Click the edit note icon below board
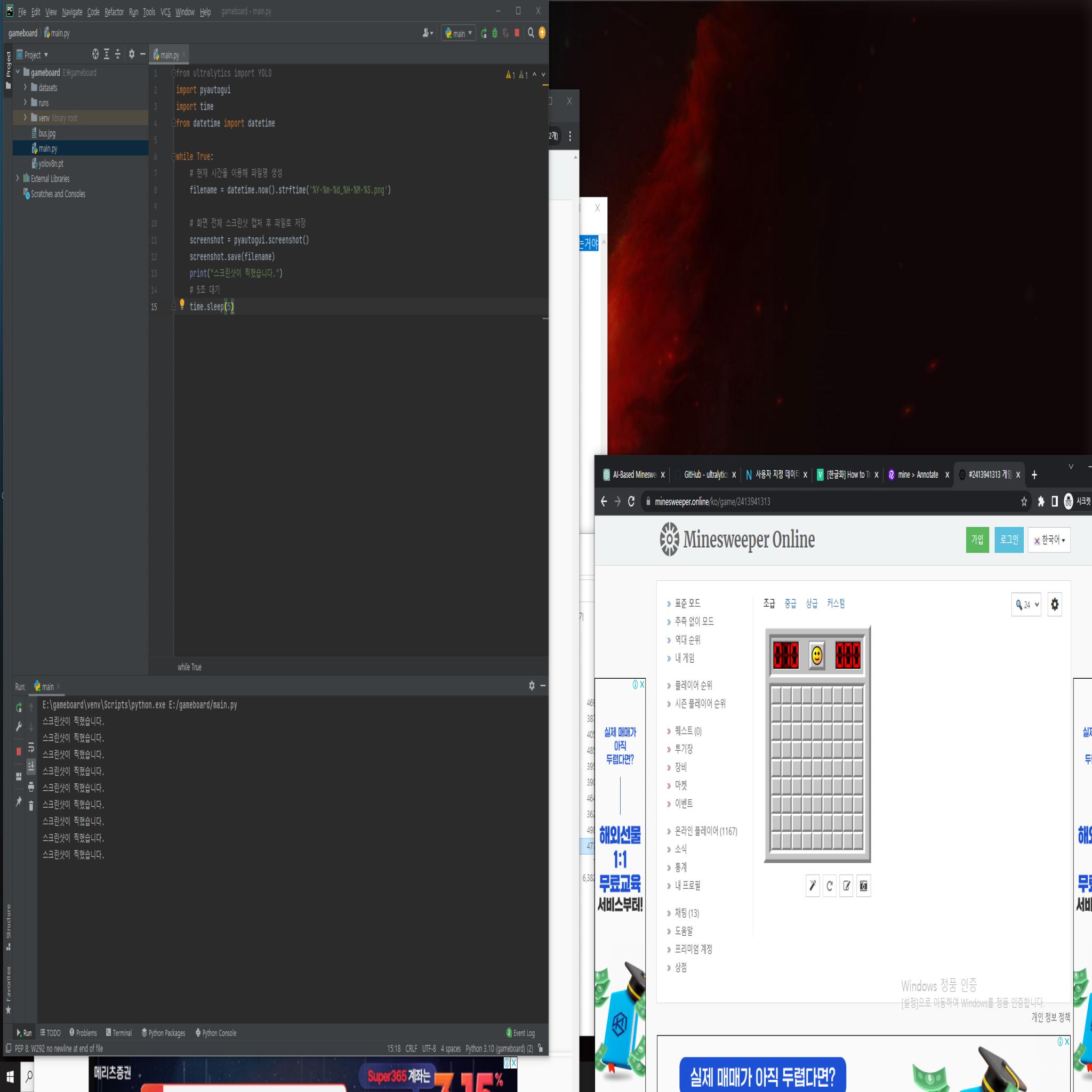 click(x=846, y=886)
